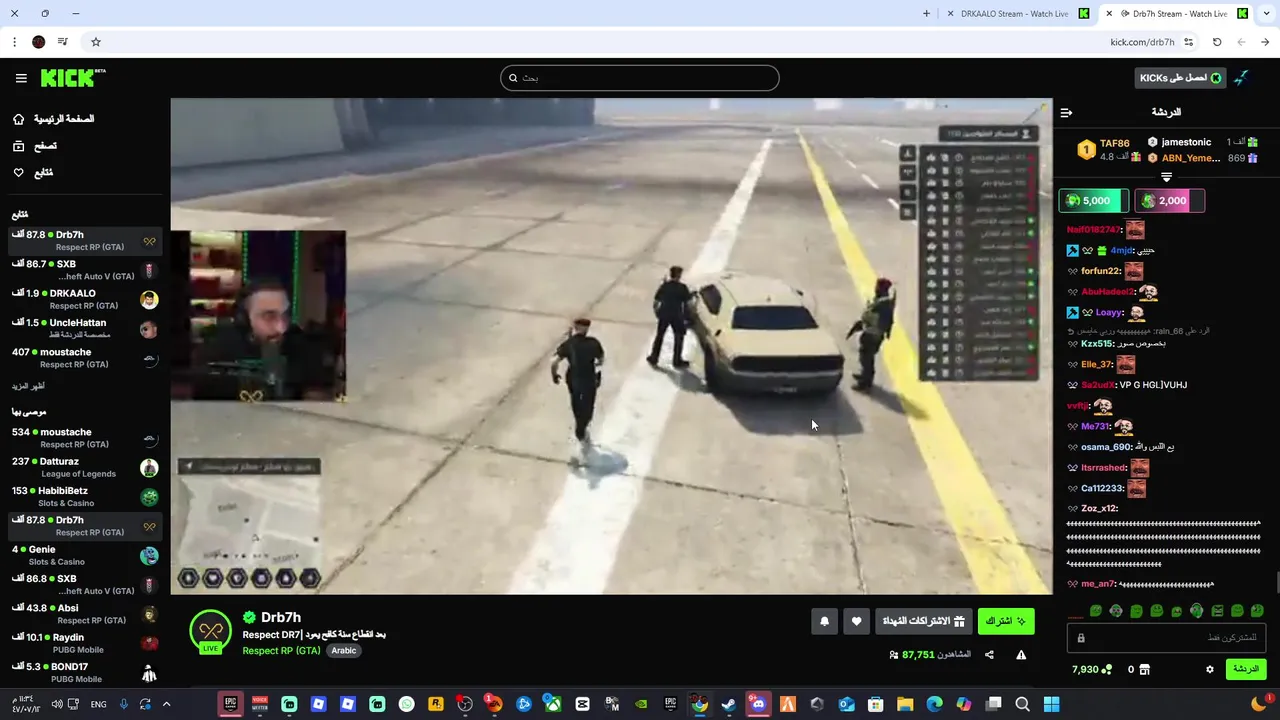Open Genie channel in recommended list

(85, 555)
